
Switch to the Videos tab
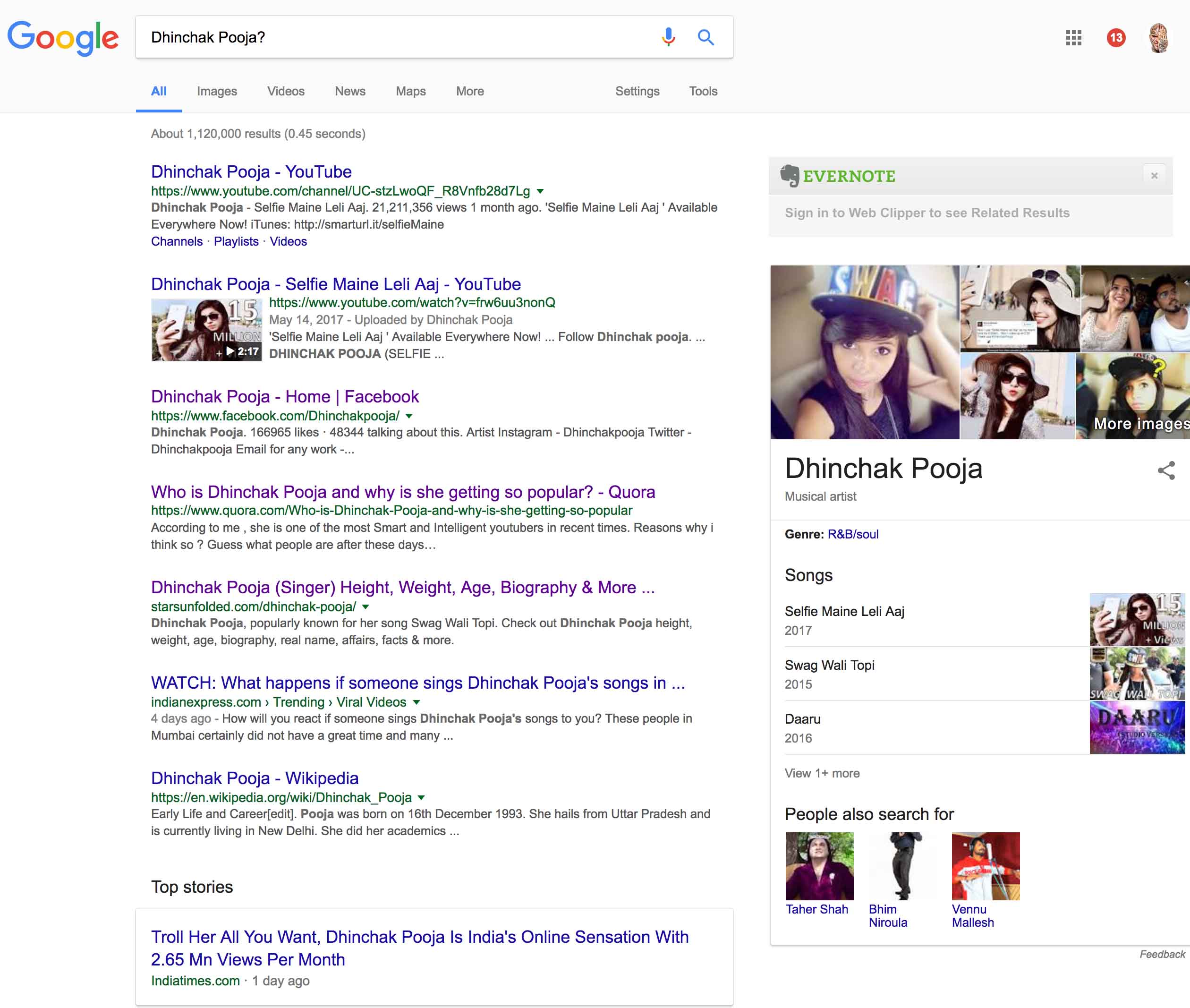coord(286,92)
